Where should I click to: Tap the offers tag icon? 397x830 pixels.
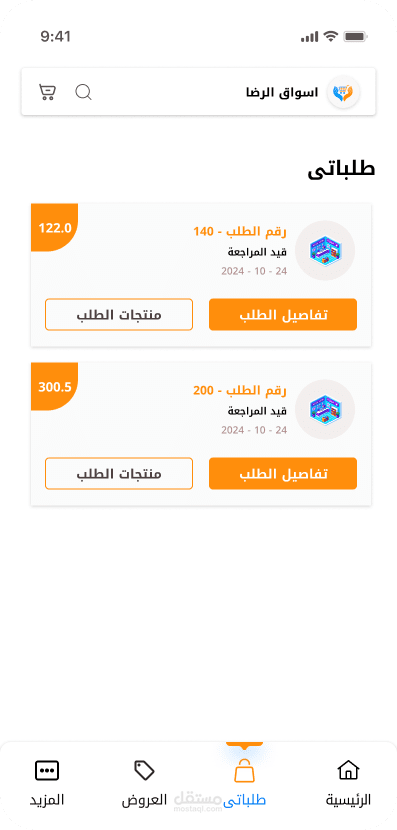(x=144, y=770)
